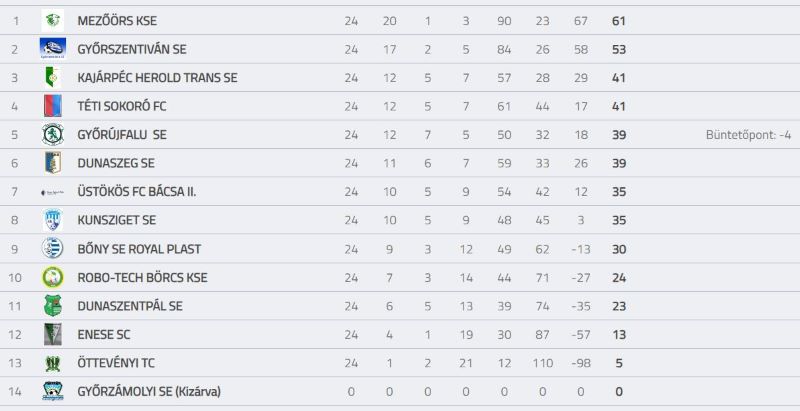Open the Dunaszentpál SE green crest
Image resolution: width=800 pixels, height=411 pixels.
click(53, 306)
